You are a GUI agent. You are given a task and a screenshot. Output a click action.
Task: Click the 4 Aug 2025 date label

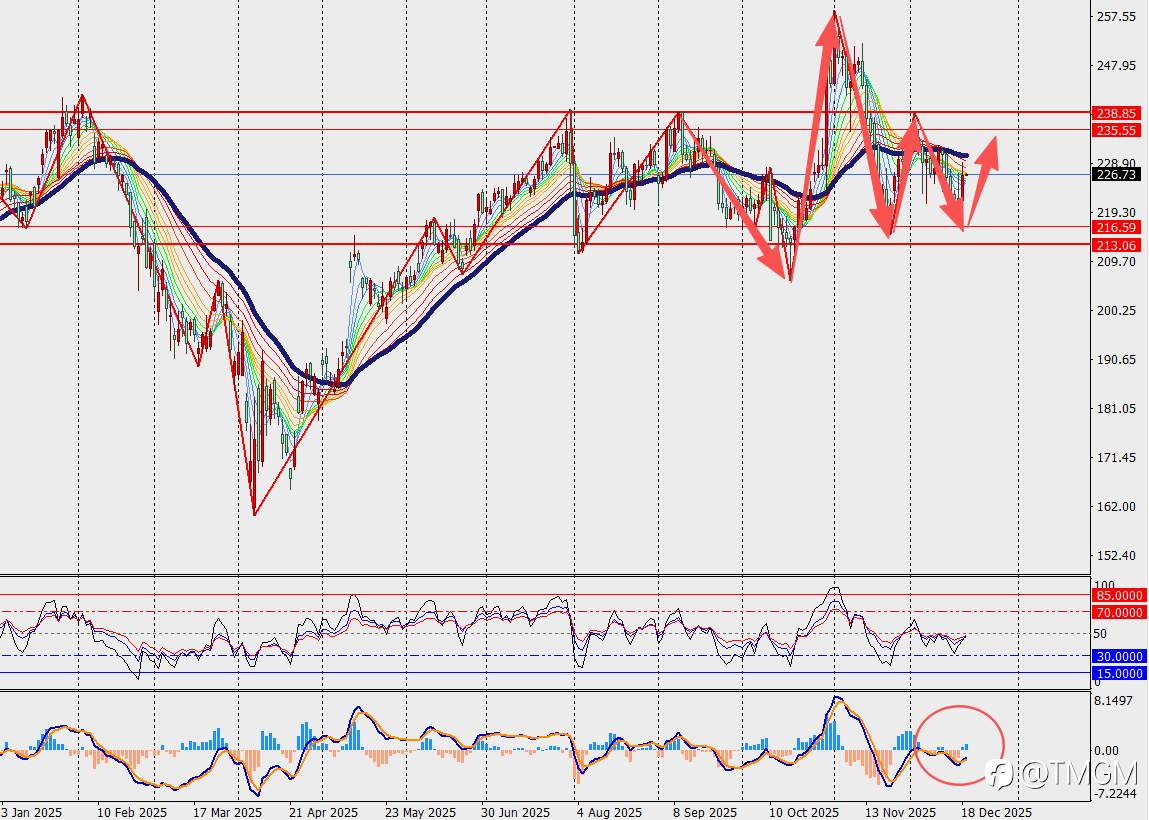tap(609, 813)
